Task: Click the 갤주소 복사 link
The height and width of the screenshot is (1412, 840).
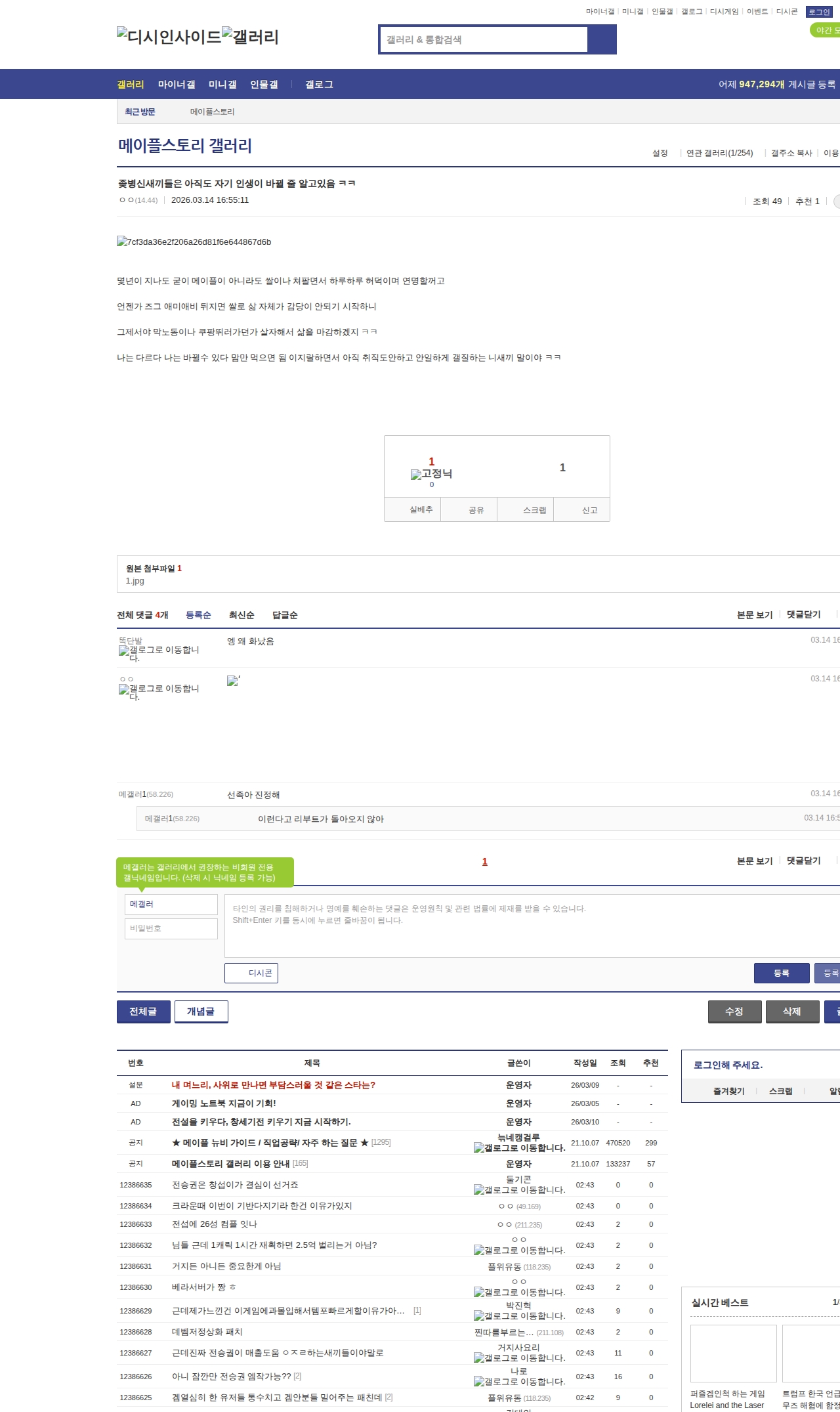Action: click(x=791, y=153)
